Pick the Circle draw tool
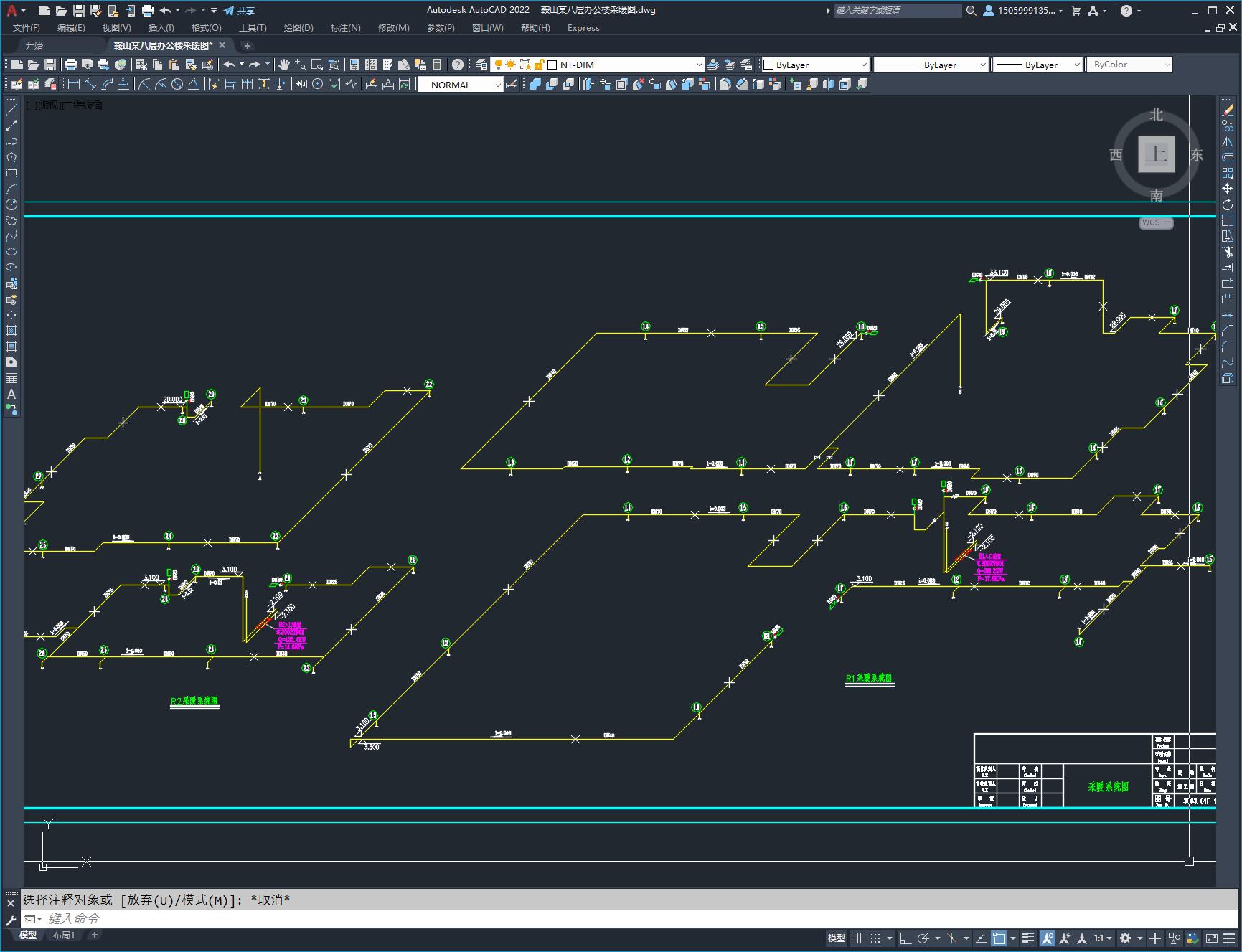This screenshot has width=1242, height=952. [x=11, y=204]
